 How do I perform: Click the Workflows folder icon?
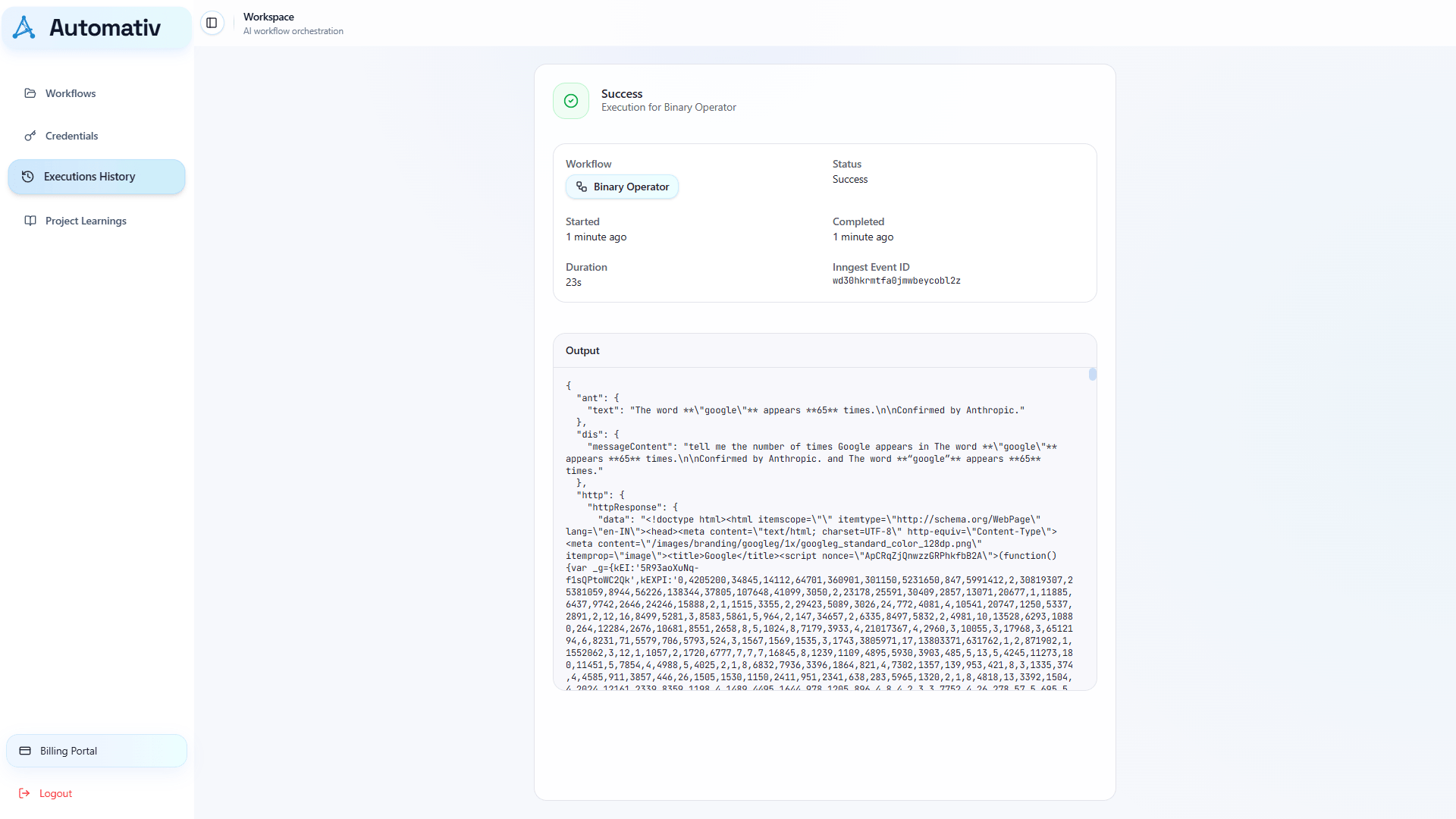(30, 93)
